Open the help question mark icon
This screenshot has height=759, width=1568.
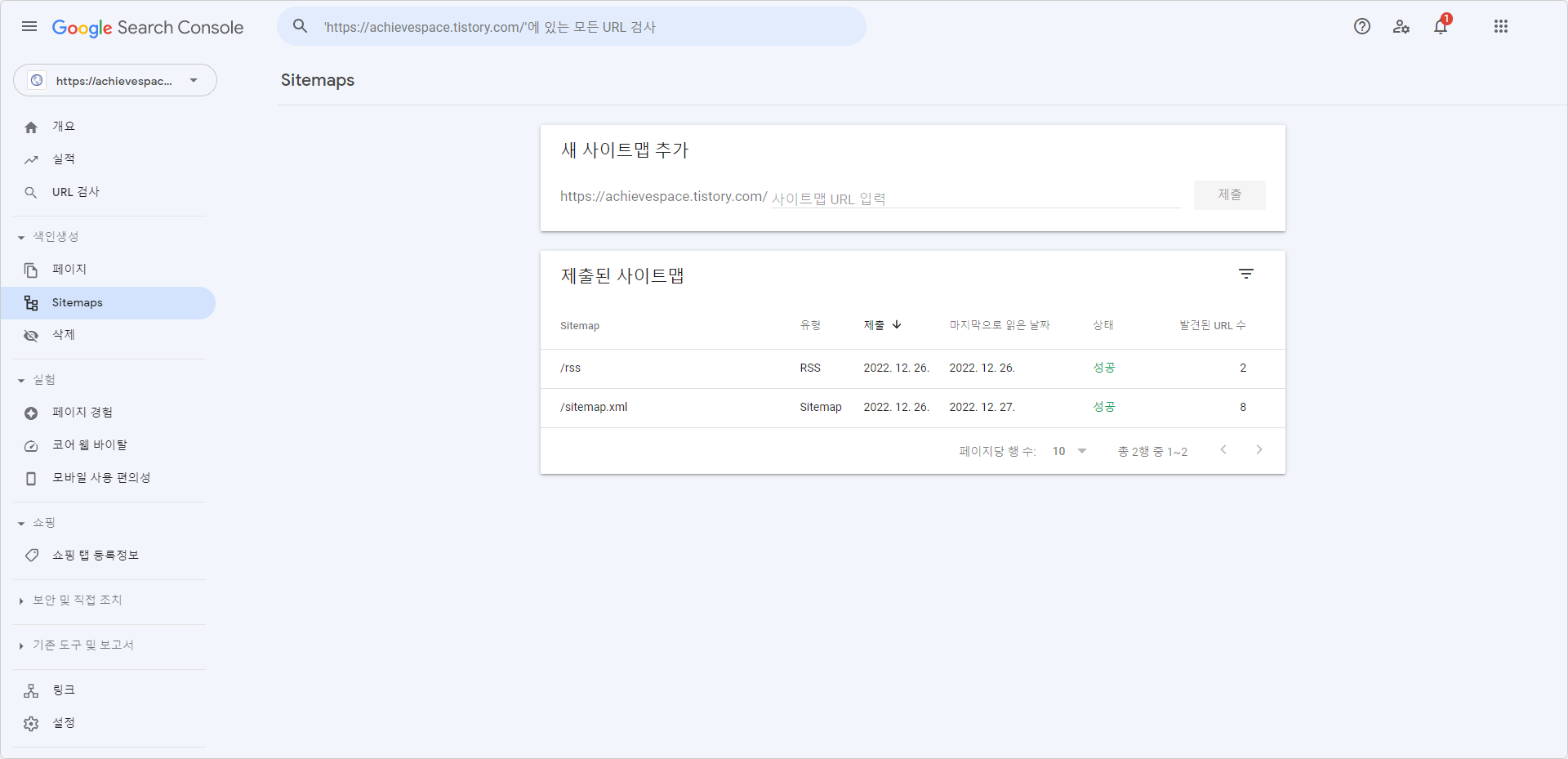(x=1362, y=26)
